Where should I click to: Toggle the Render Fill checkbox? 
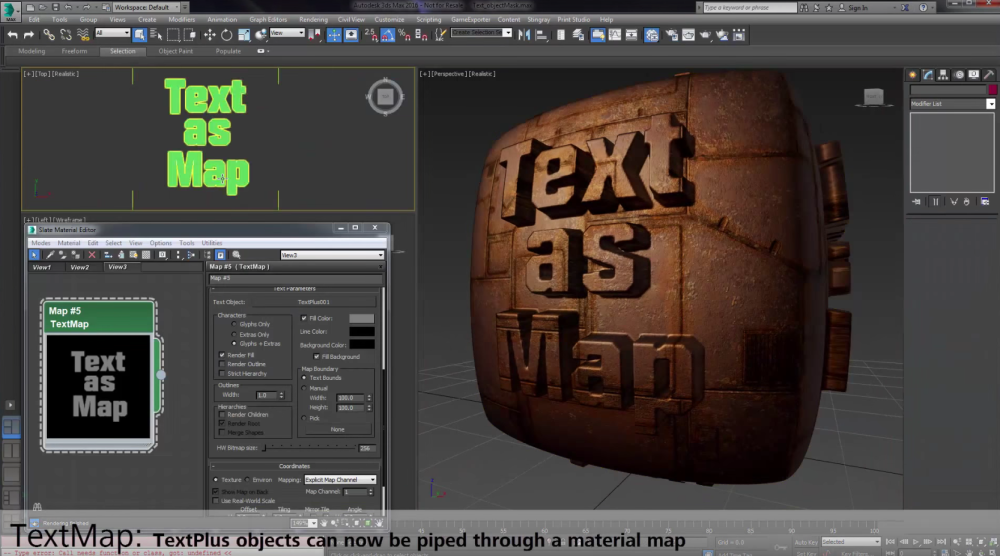(x=222, y=355)
